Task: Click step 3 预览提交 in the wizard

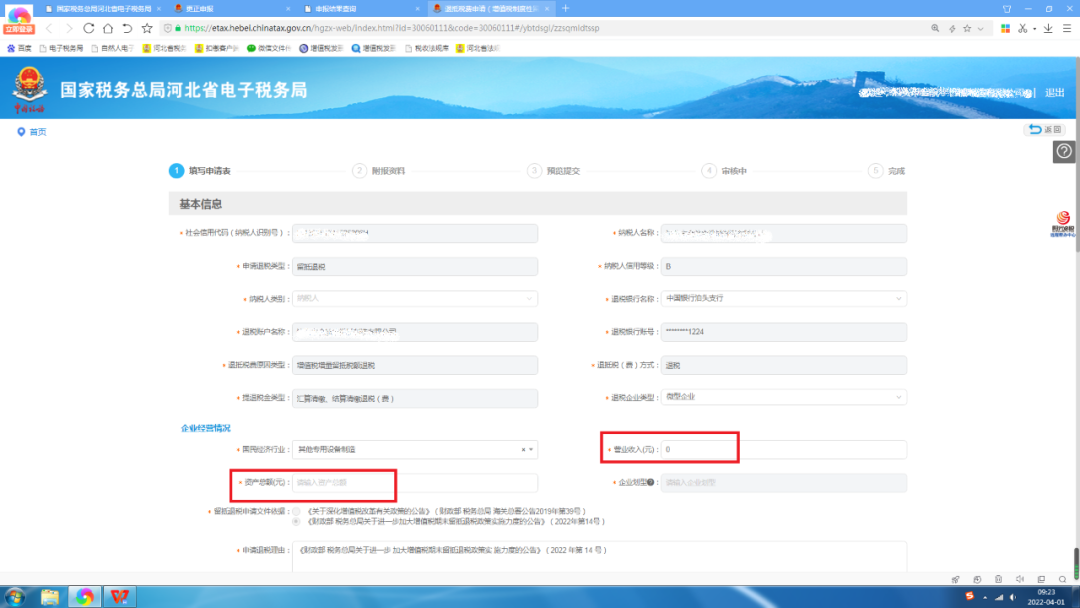Action: click(554, 171)
